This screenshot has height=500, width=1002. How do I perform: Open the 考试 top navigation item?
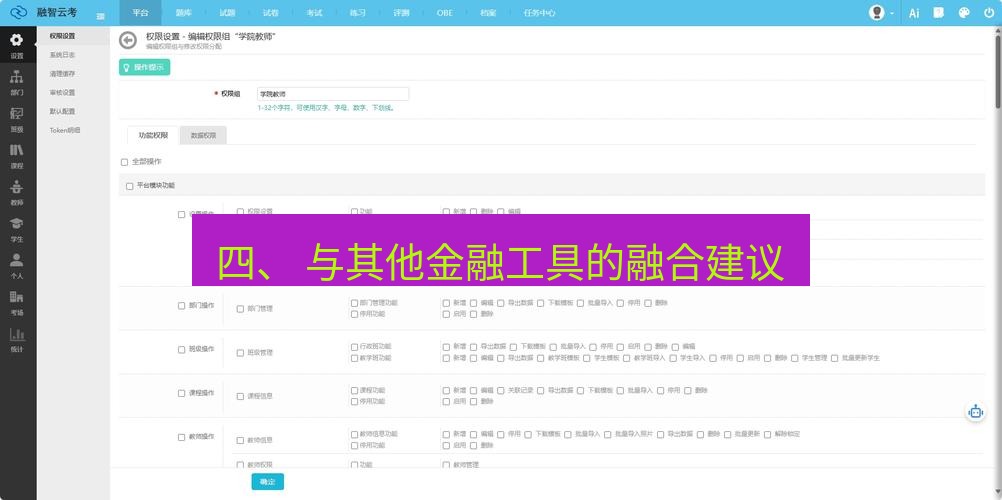[x=314, y=13]
